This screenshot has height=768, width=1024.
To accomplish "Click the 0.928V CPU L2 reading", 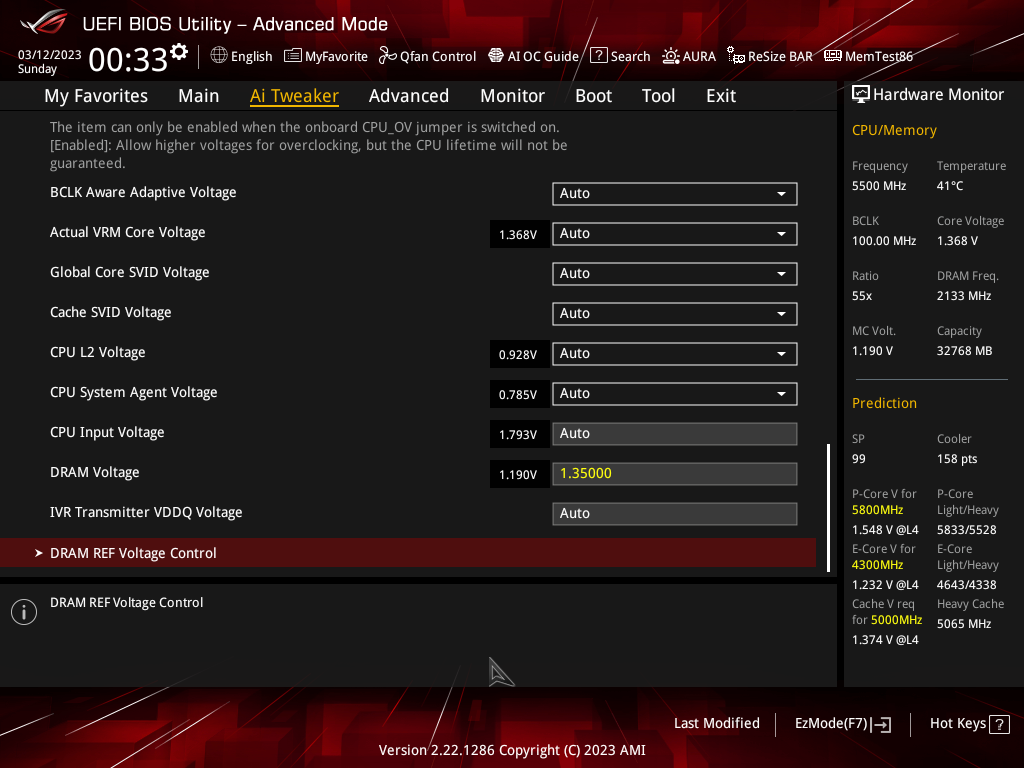I will coord(519,355).
